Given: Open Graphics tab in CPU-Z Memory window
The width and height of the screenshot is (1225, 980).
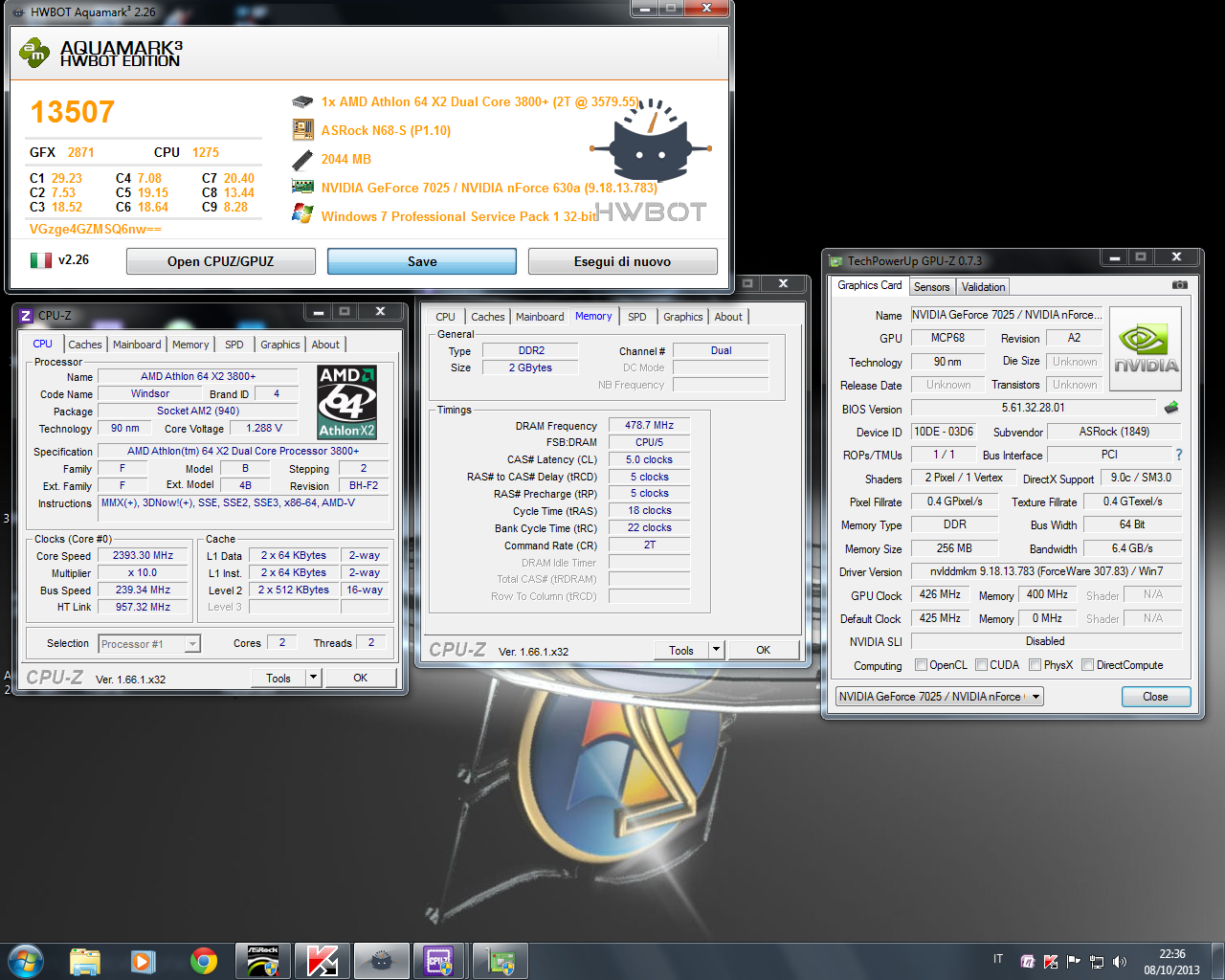Looking at the screenshot, I should [683, 317].
